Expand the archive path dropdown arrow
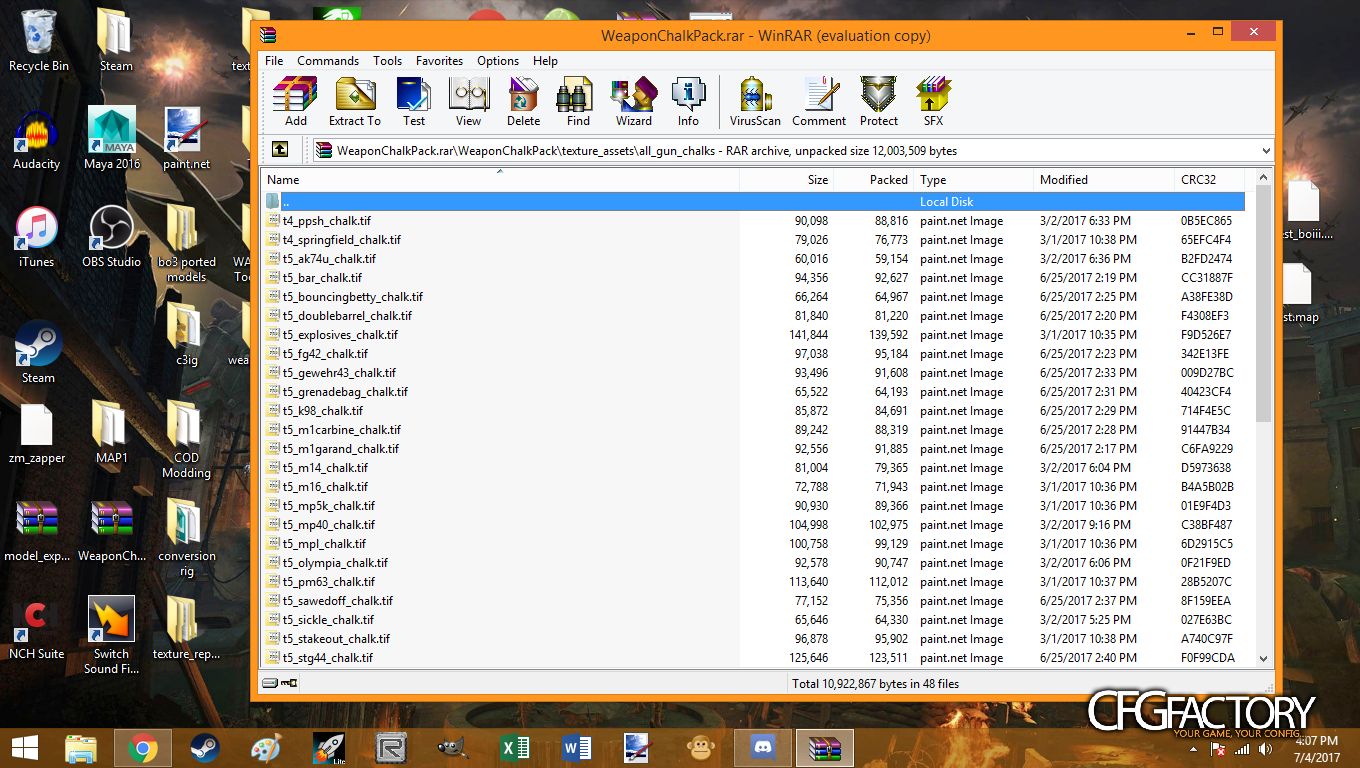This screenshot has width=1360, height=768. tap(1266, 151)
